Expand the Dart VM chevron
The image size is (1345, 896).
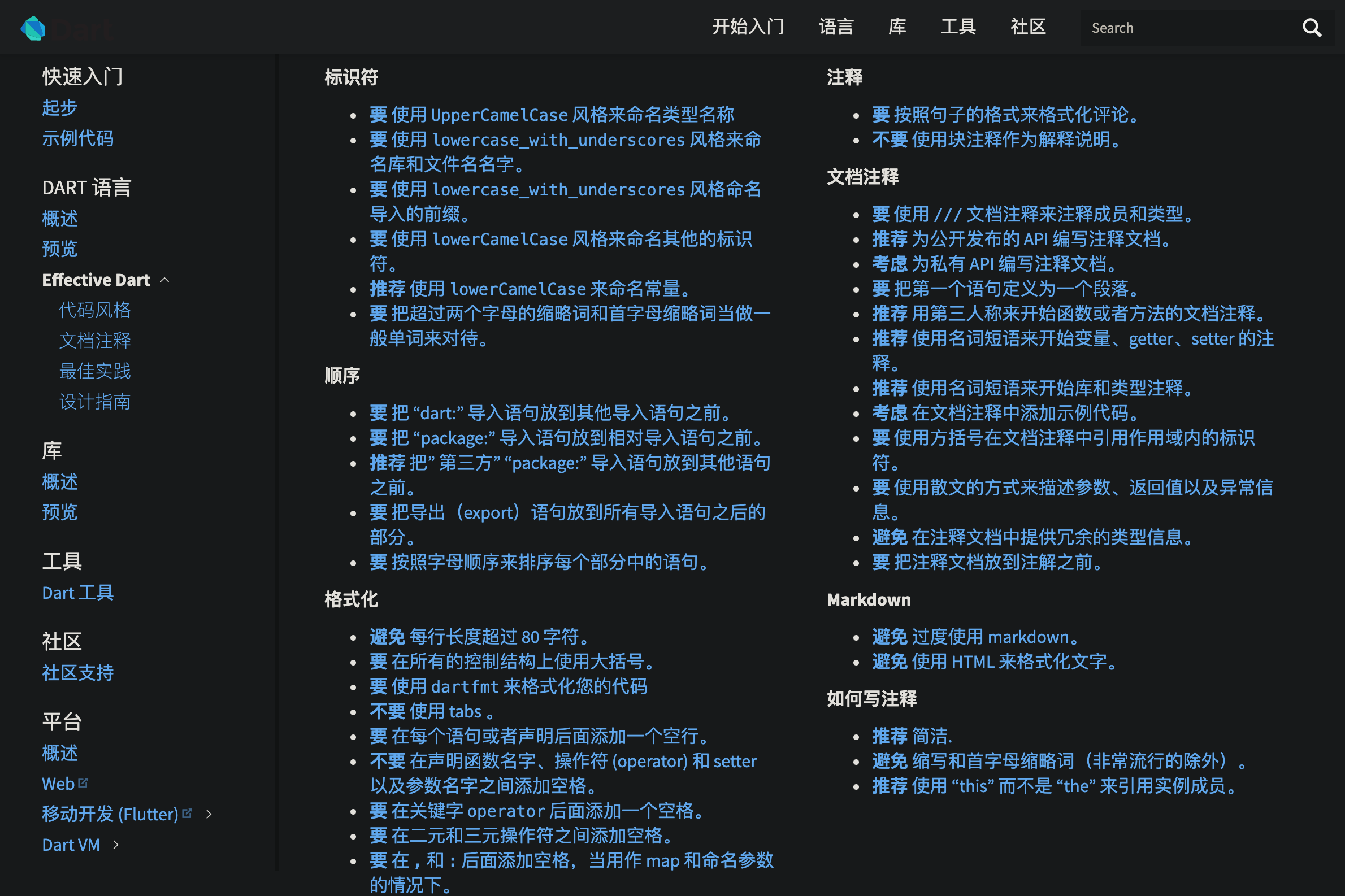tap(116, 845)
